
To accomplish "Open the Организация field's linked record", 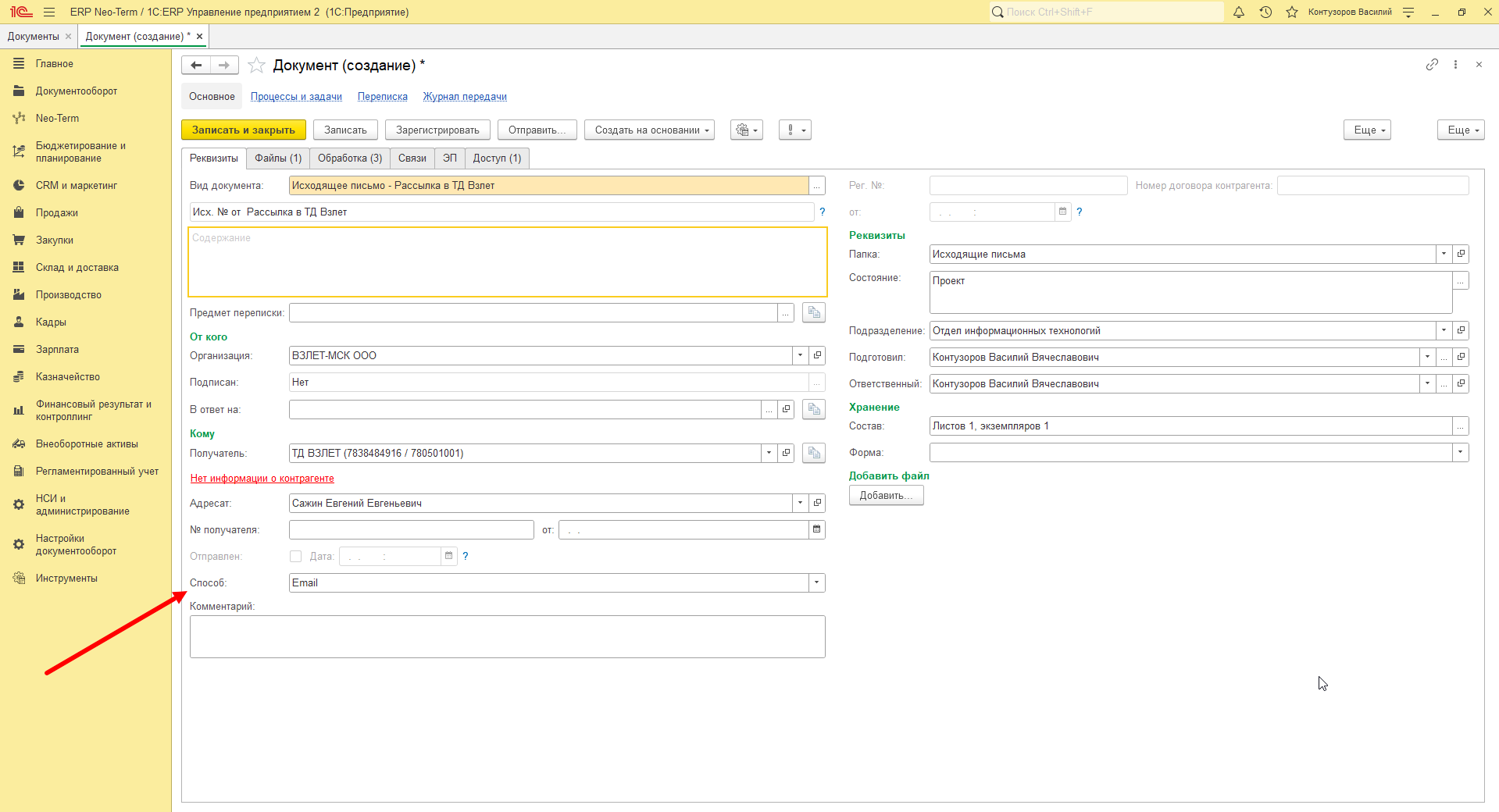I will (x=817, y=355).
